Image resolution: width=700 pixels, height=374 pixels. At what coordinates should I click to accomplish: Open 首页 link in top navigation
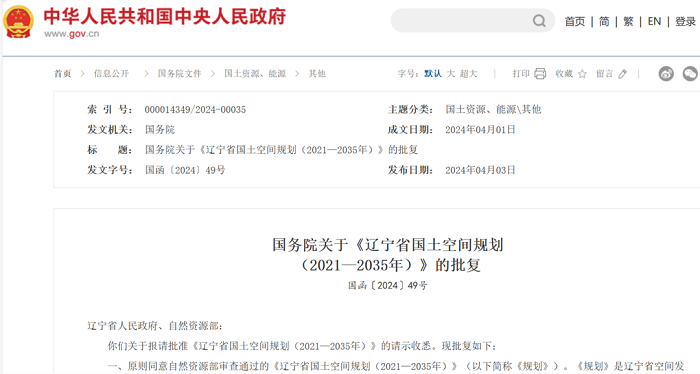pyautogui.click(x=575, y=21)
